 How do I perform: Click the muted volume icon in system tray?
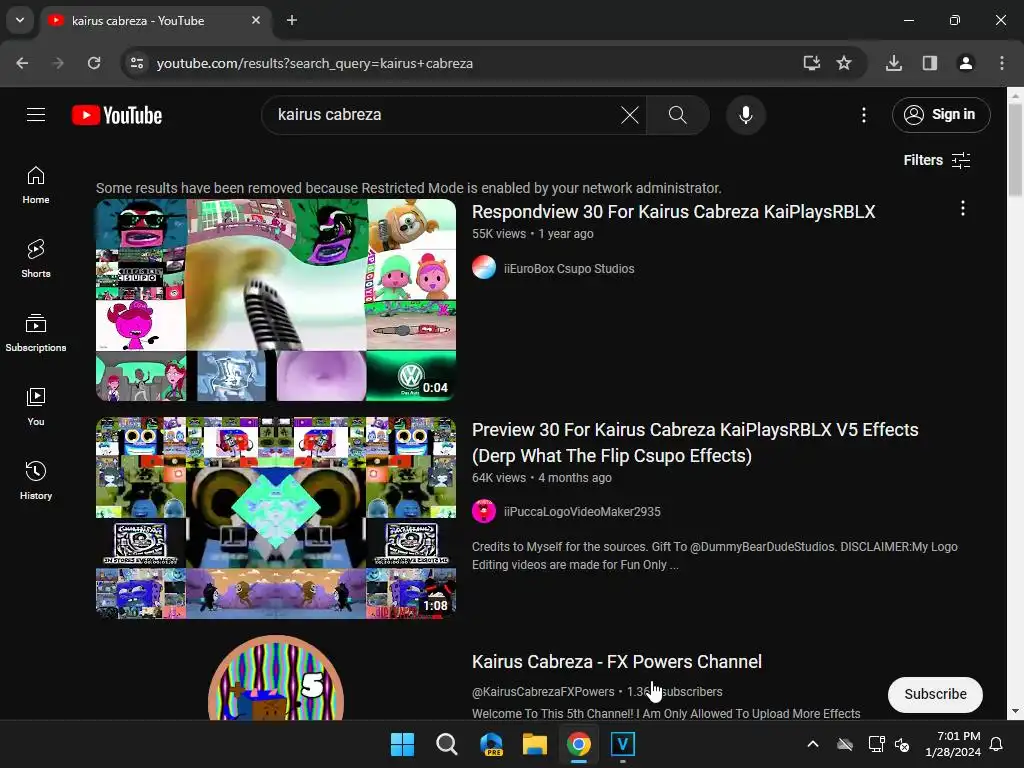902,744
